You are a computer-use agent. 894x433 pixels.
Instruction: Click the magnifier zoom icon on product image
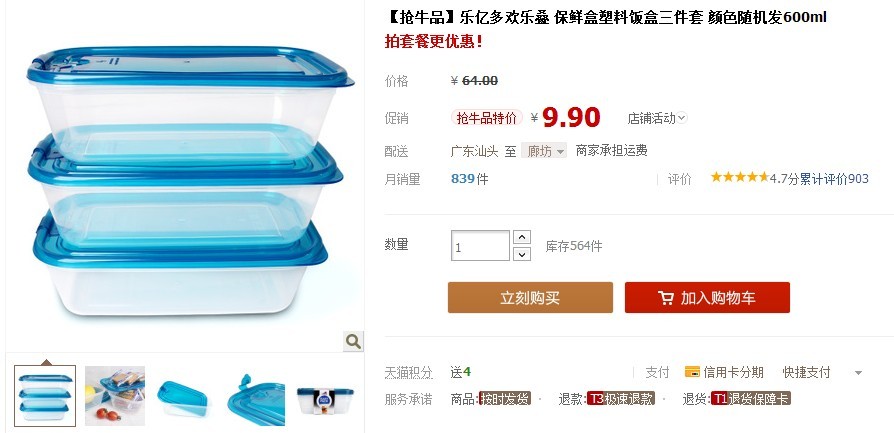353,342
